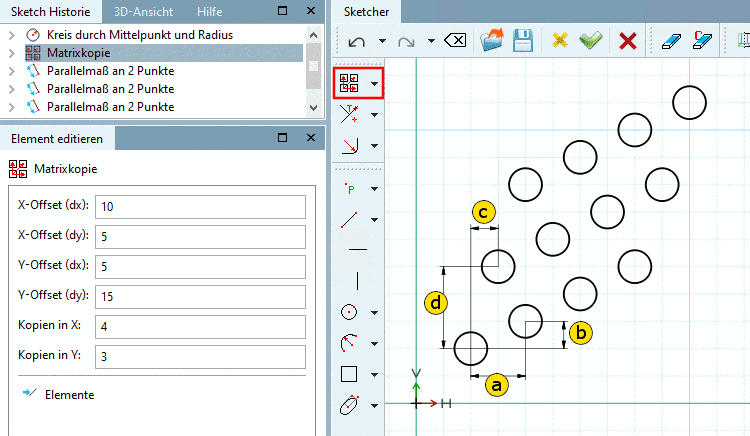
Task: Click the circle icon beside Kreis durch Mittelpunkt
Action: pos(33,35)
